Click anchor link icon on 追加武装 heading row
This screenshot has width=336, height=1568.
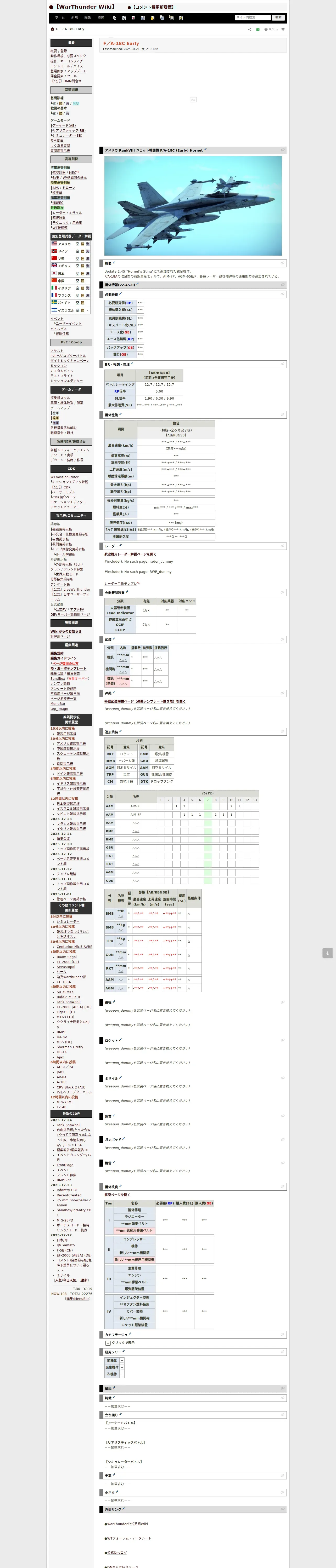(282, 732)
